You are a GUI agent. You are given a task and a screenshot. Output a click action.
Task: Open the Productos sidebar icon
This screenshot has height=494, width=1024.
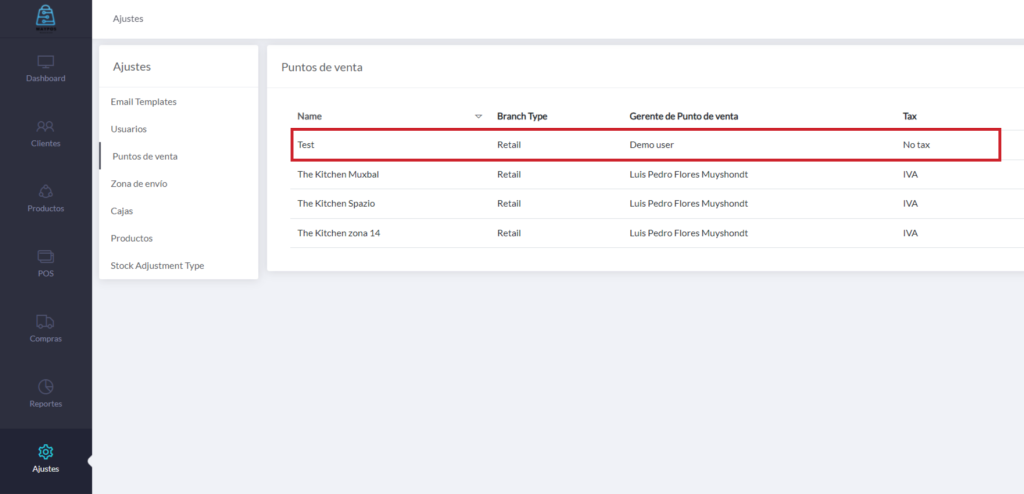[x=45, y=192]
